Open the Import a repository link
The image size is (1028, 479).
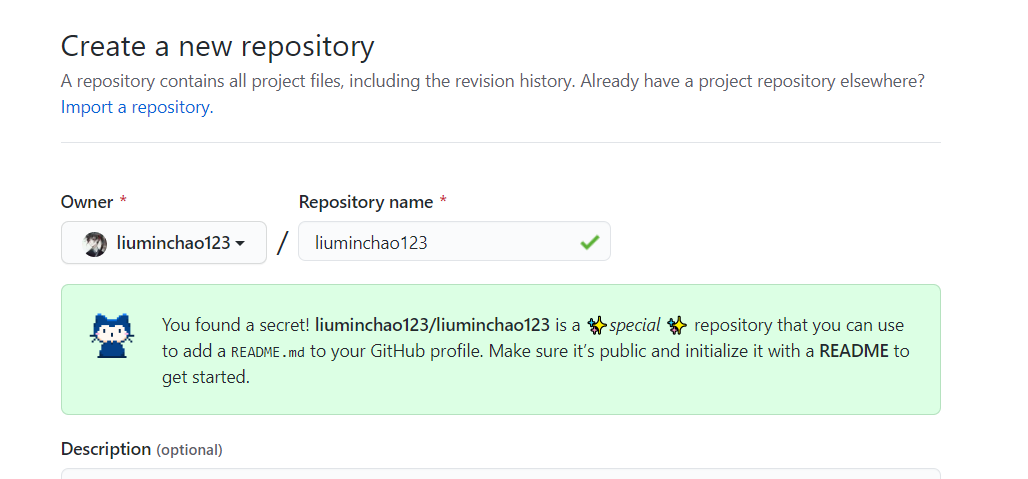pos(137,107)
